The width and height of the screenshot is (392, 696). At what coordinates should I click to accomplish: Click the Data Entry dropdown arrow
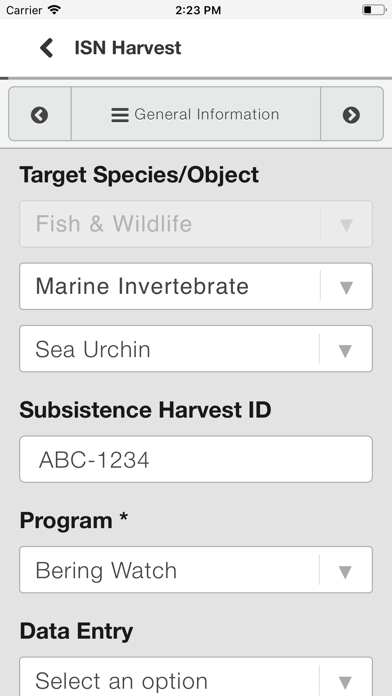[x=345, y=682]
